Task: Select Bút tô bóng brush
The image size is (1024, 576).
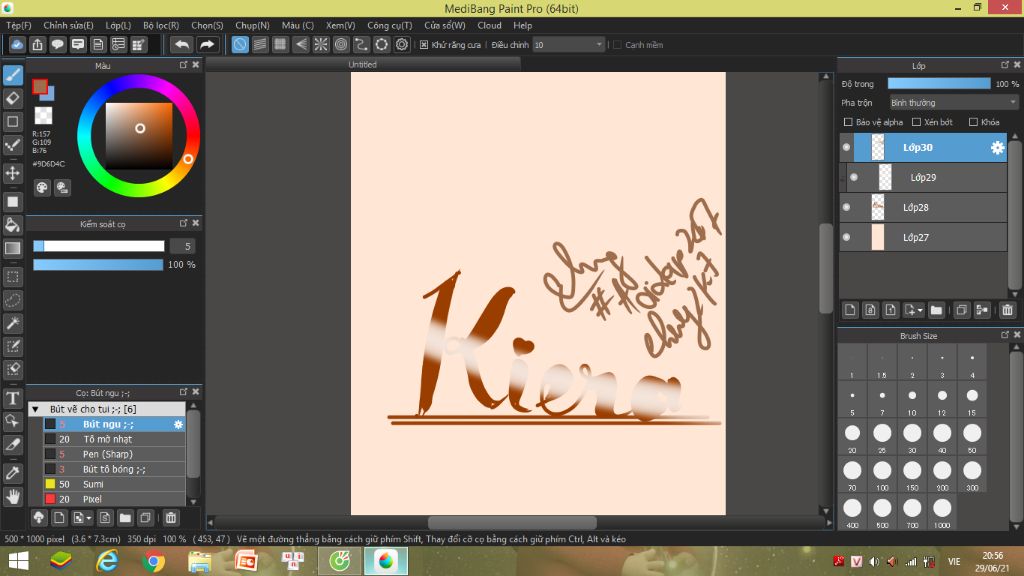Action: tap(114, 470)
